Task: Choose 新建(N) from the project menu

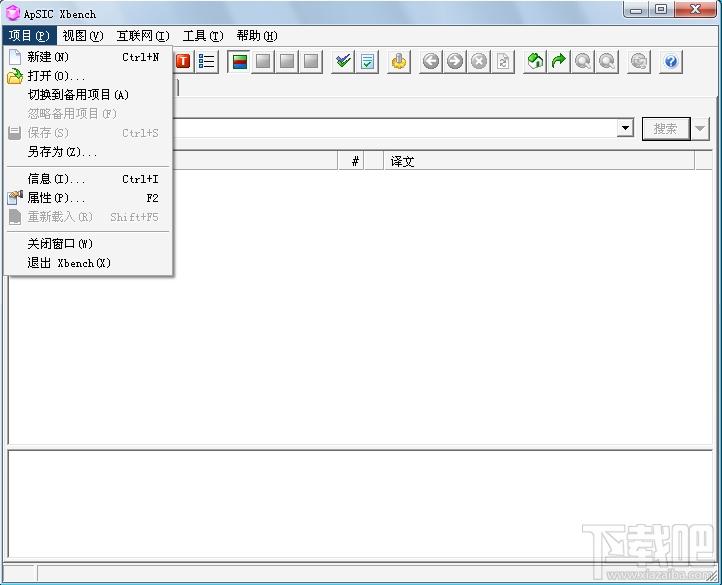Action: point(88,57)
